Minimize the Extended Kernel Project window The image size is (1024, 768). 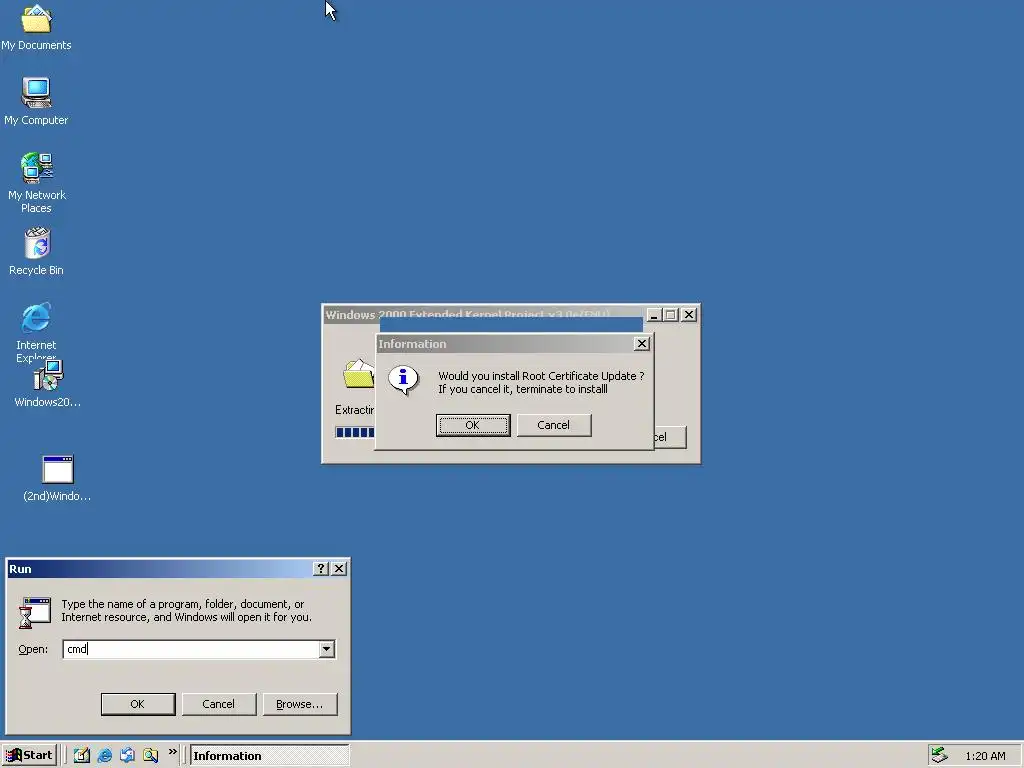point(654,315)
